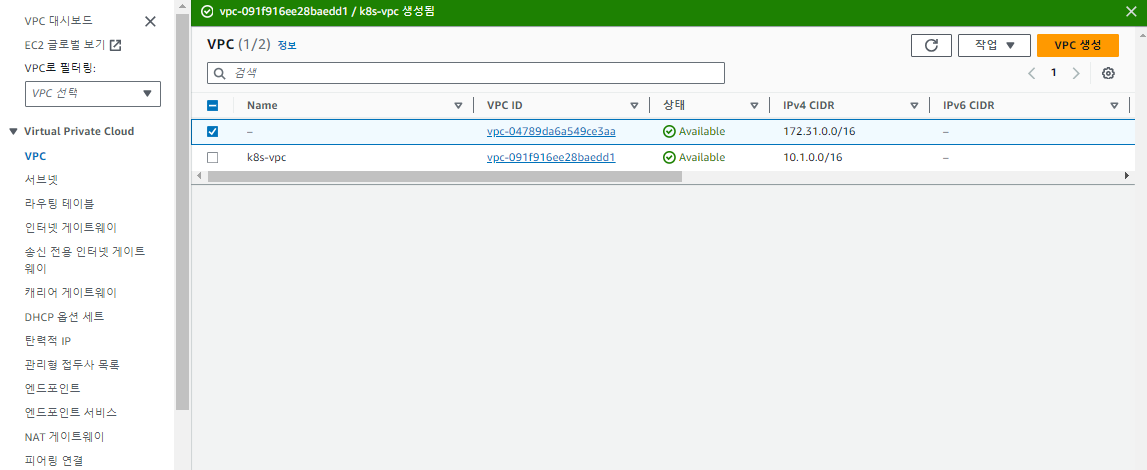
Task: Sort by IPv6 CIDR column arrow
Action: (x=1114, y=106)
